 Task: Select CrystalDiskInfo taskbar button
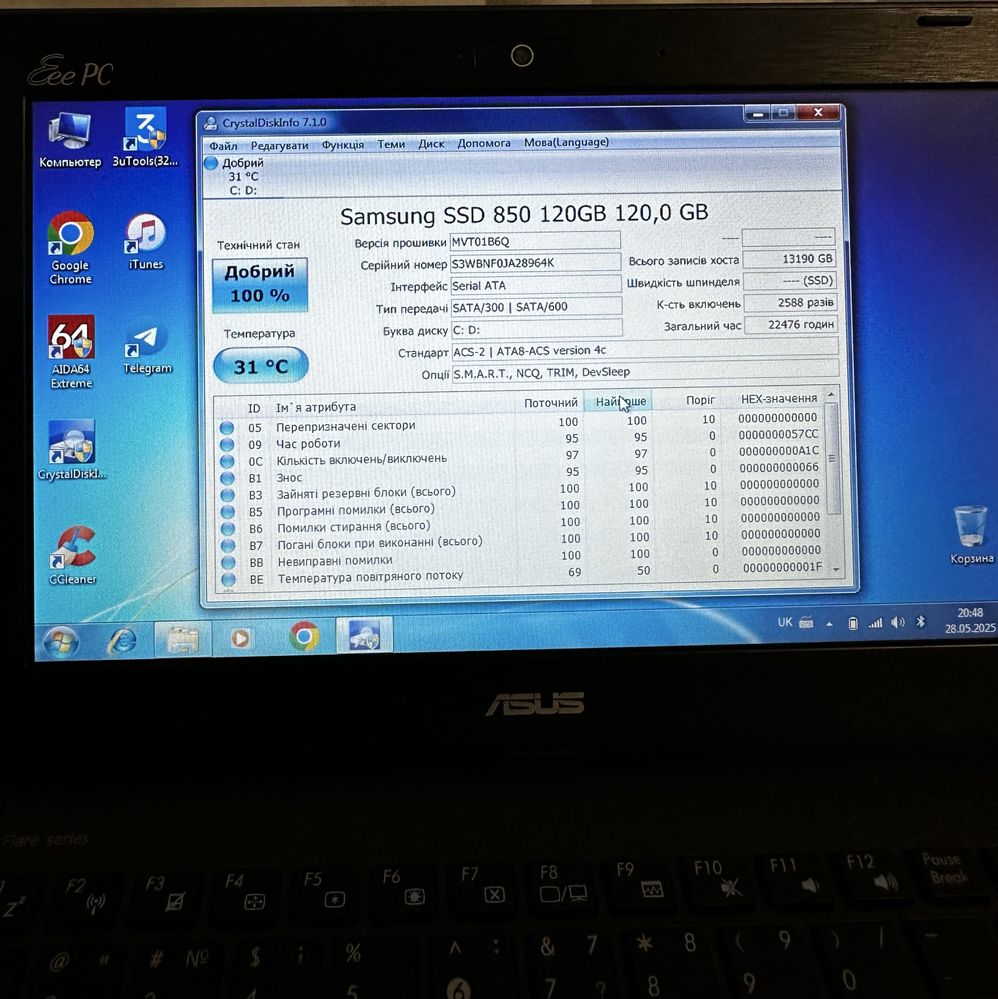pos(365,635)
